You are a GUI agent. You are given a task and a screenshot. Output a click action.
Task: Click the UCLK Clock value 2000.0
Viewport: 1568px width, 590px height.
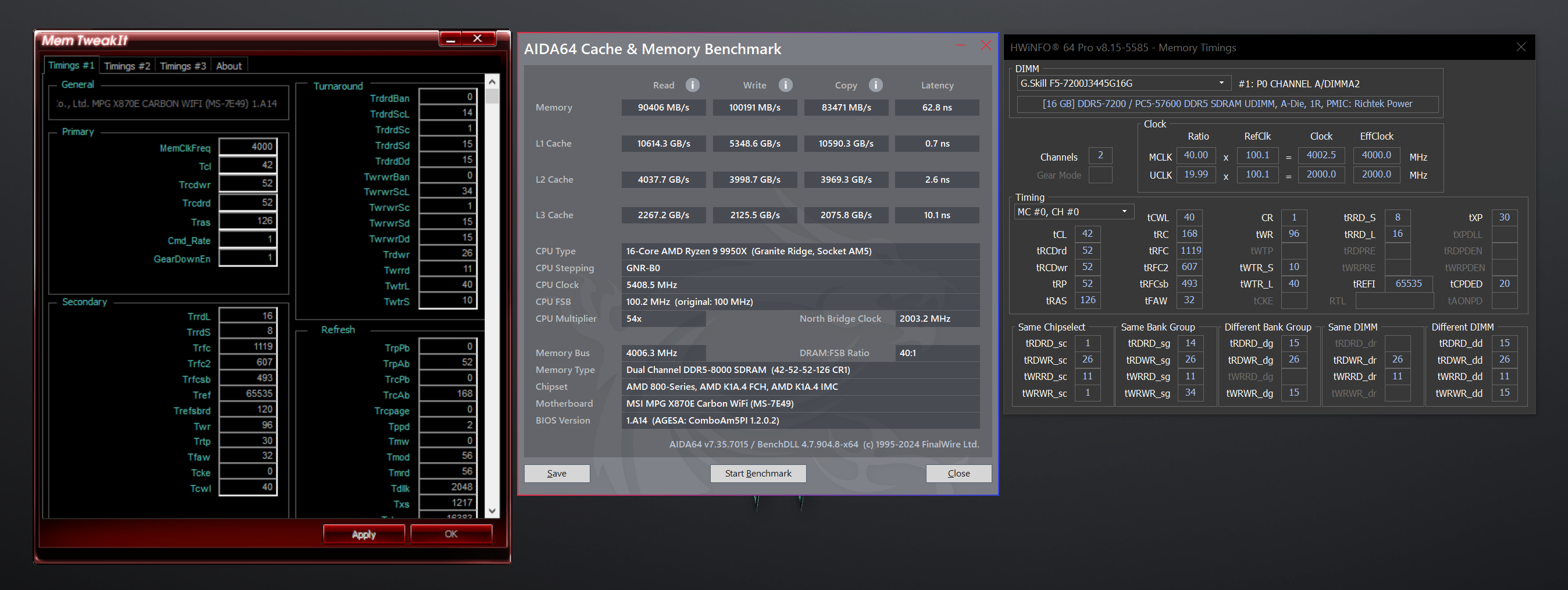click(1321, 175)
